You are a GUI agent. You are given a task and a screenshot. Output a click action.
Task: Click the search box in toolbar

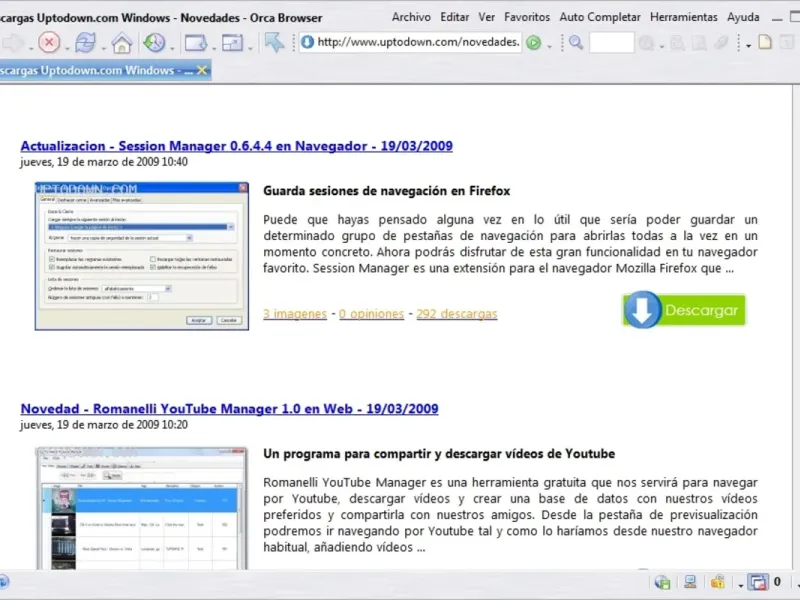click(611, 42)
